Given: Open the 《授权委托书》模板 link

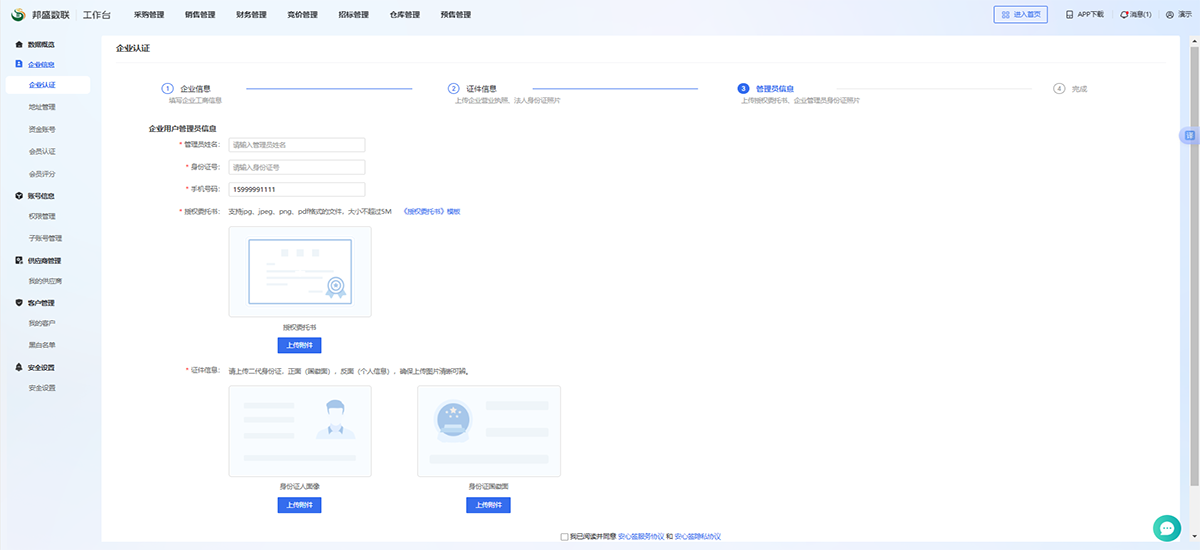Looking at the screenshot, I should click(431, 212).
